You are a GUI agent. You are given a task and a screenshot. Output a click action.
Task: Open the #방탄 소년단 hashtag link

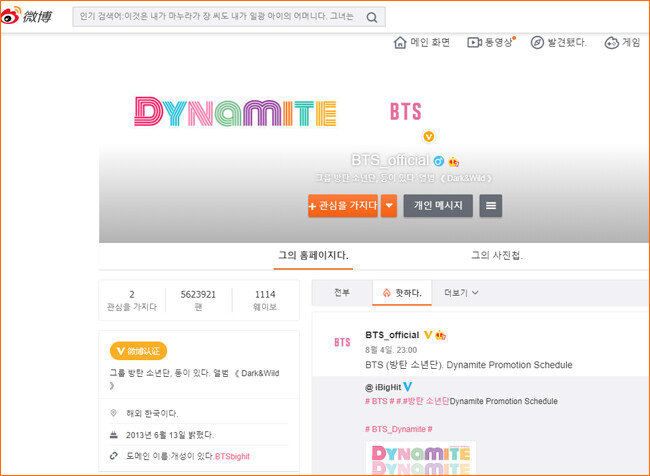click(x=424, y=401)
